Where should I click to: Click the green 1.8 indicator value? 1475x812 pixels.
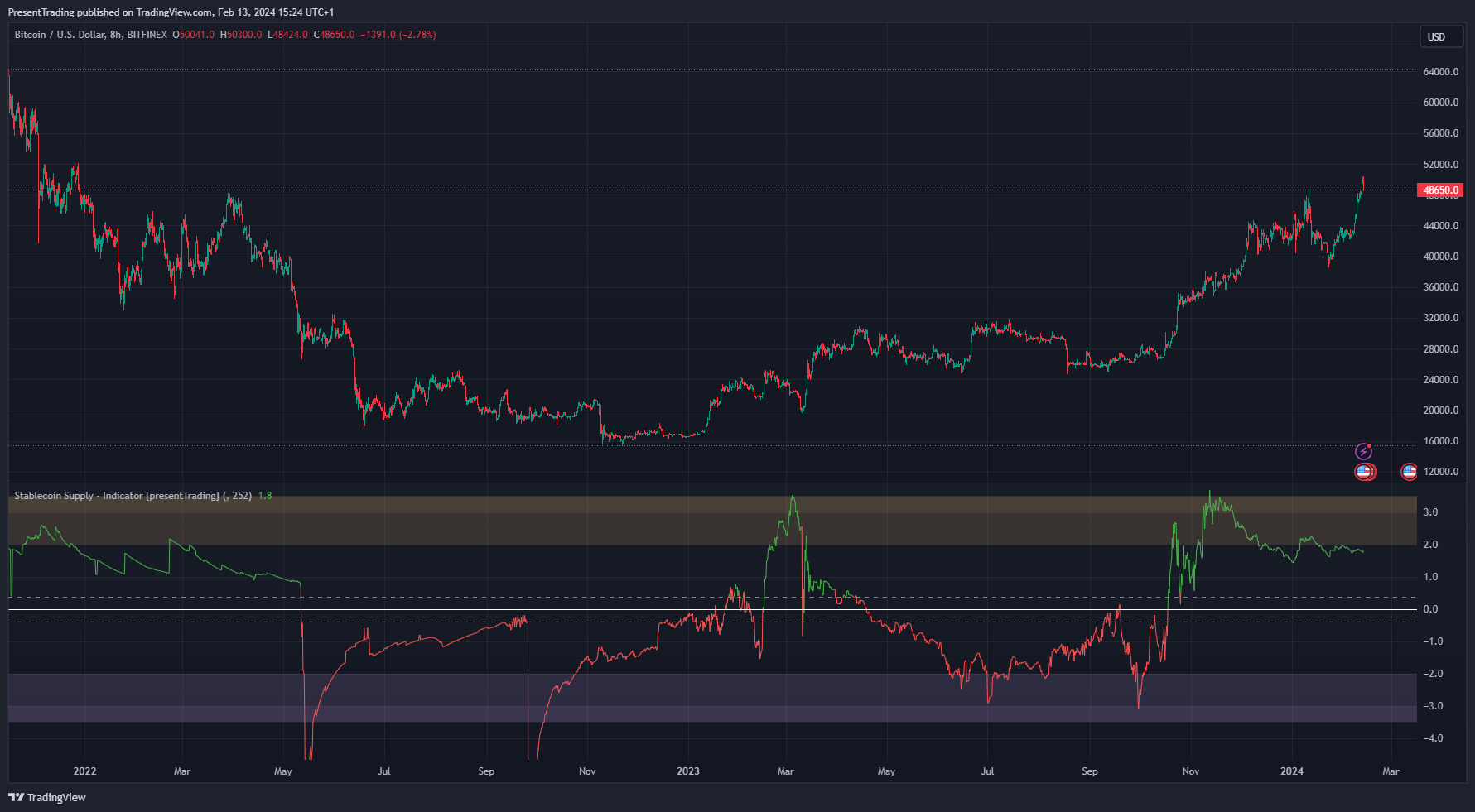265,496
